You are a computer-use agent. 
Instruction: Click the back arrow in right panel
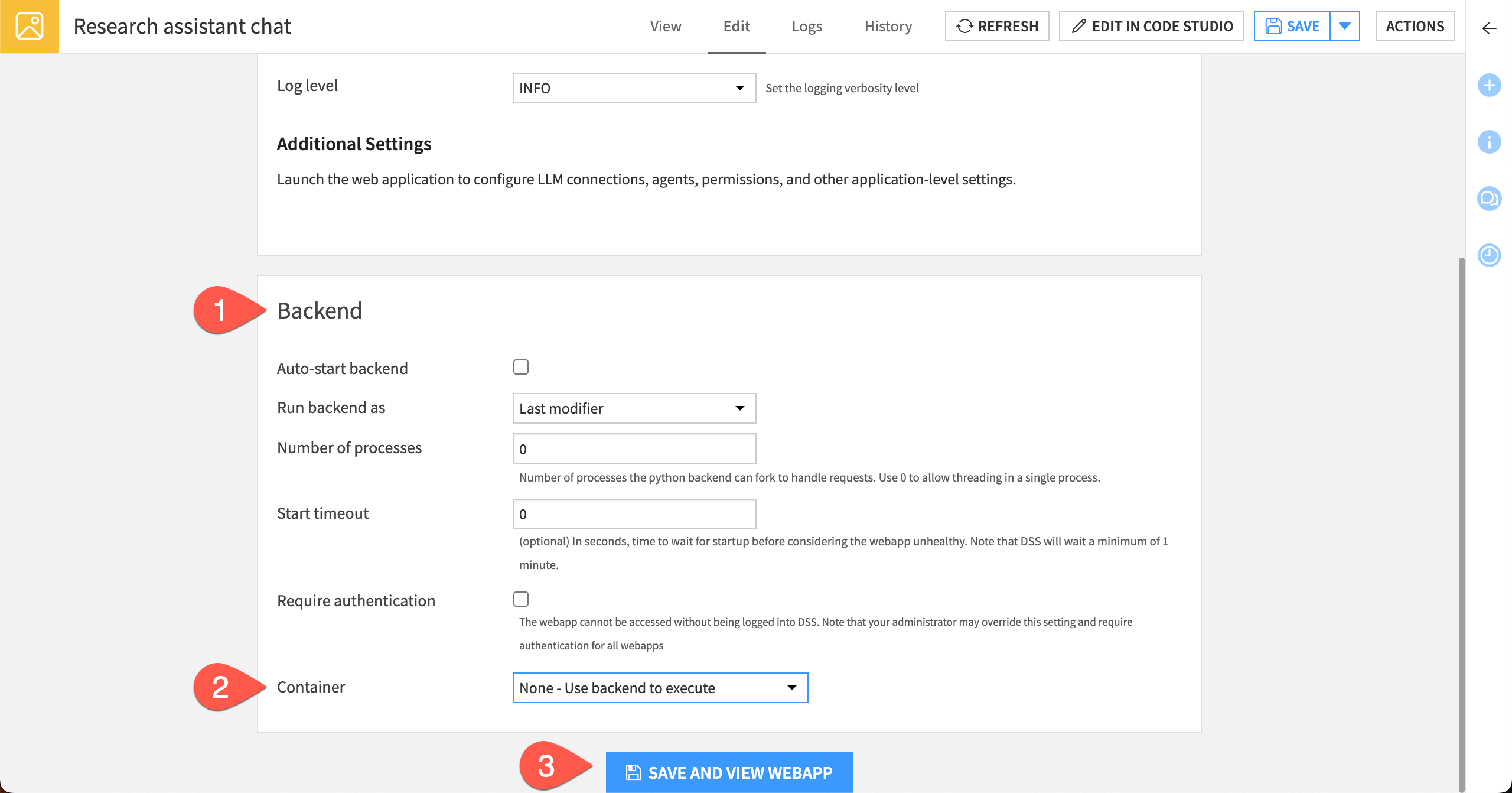[x=1490, y=28]
